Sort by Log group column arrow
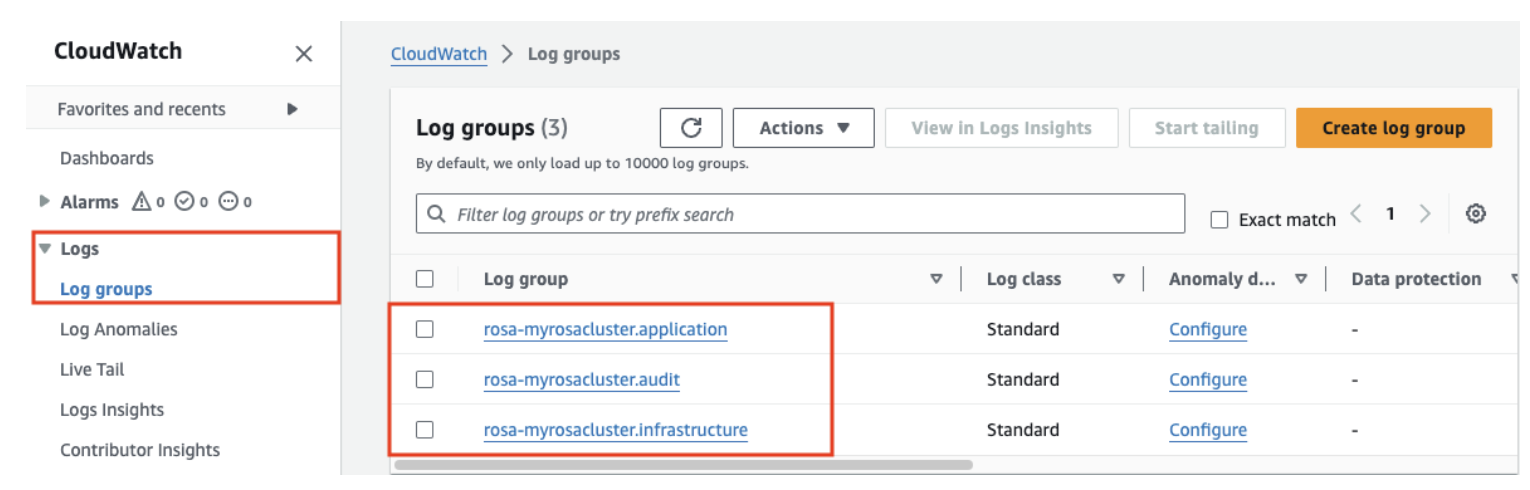Screen dimensions: 1530x490 (x=936, y=280)
